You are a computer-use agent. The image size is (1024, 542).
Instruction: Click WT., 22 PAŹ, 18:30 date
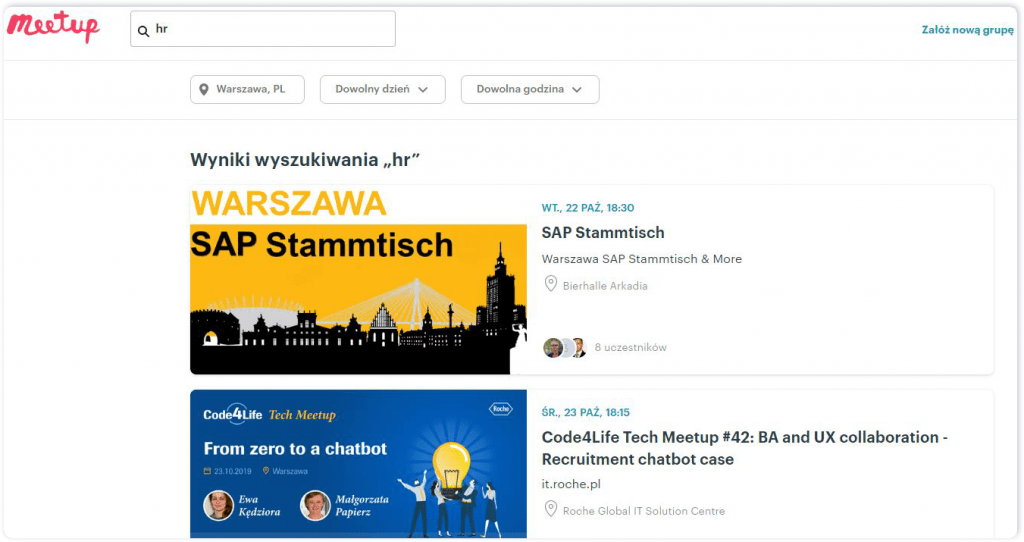pos(588,208)
